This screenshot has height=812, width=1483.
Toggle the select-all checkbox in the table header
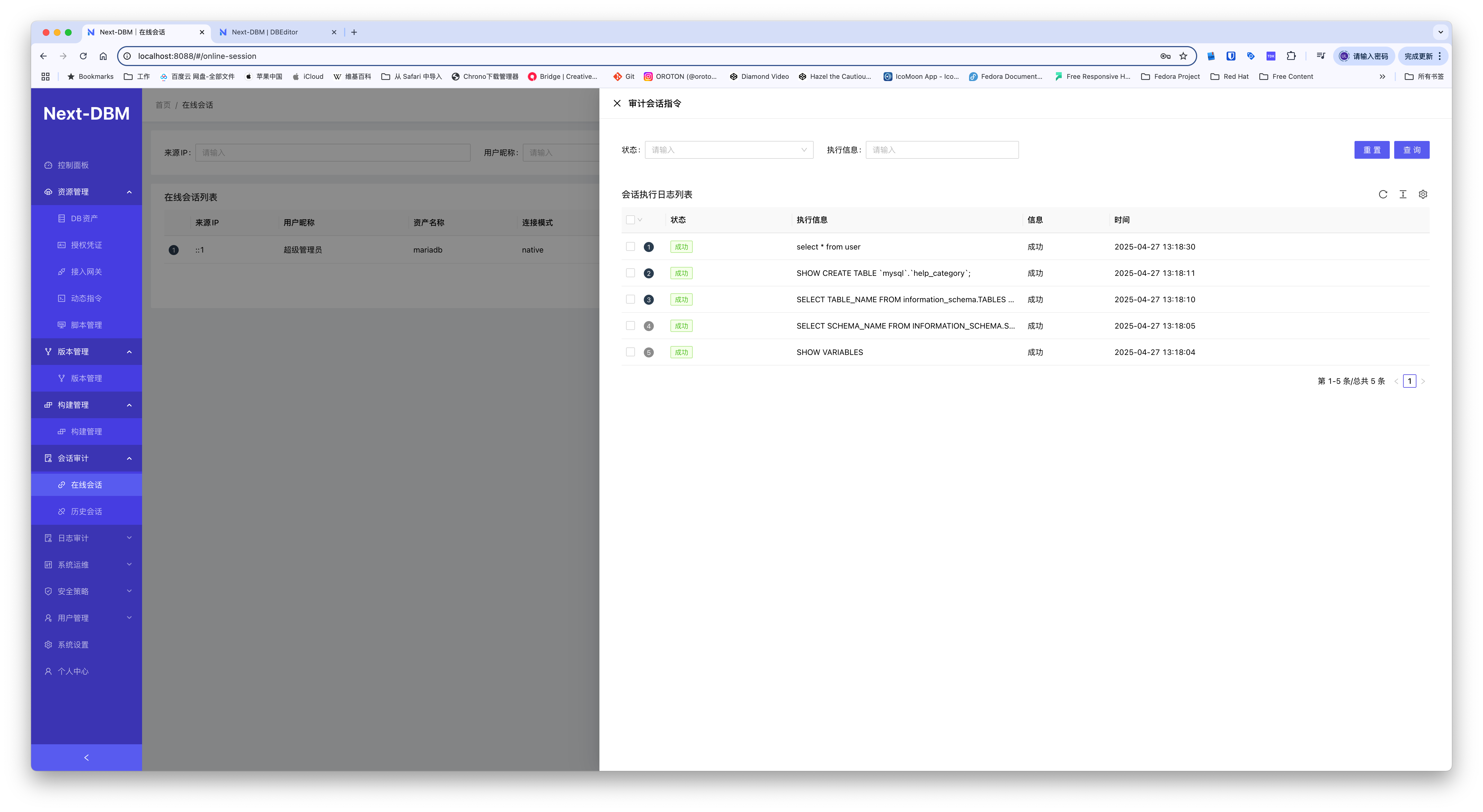[630, 220]
